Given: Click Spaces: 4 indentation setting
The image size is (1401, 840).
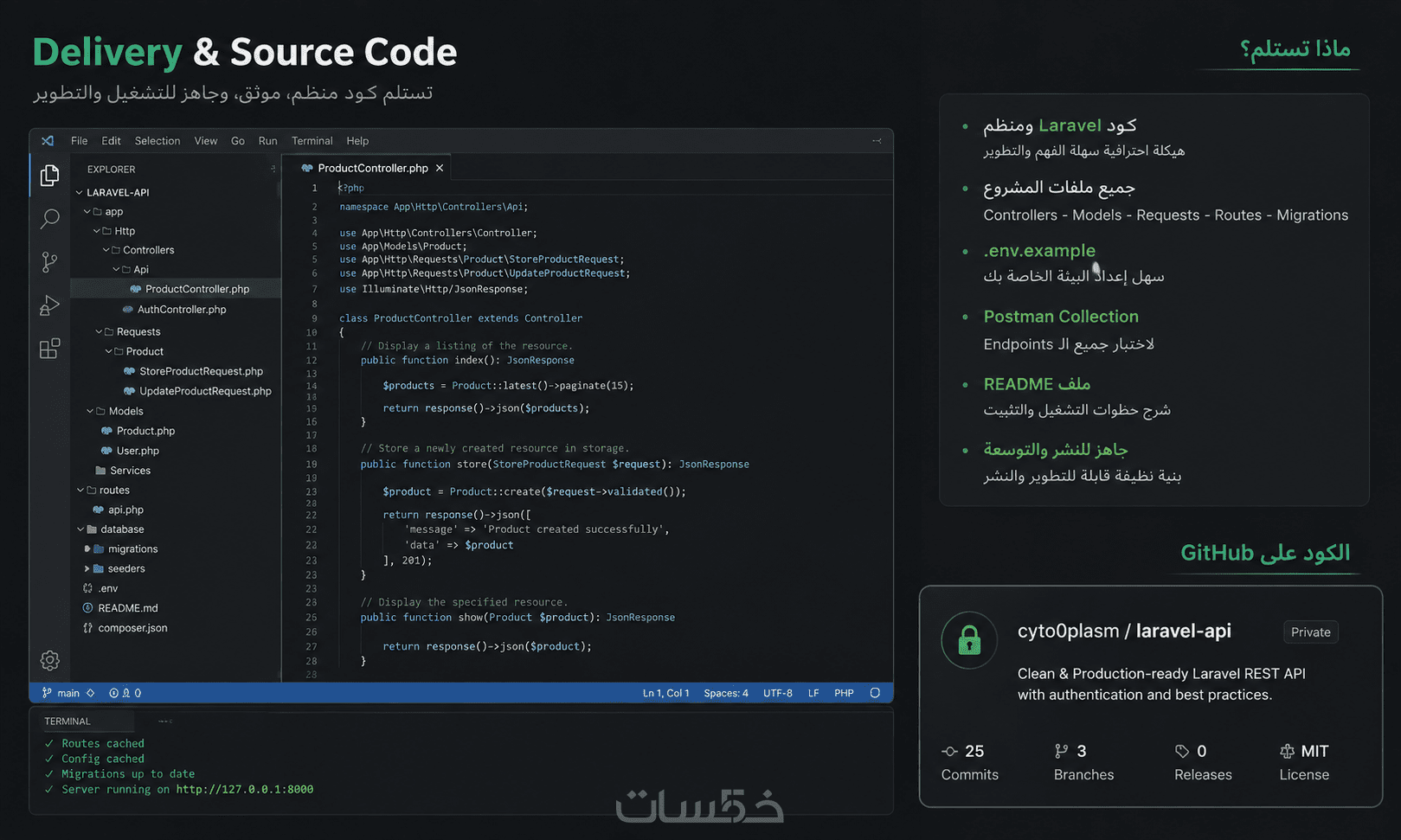Looking at the screenshot, I should pos(726,693).
